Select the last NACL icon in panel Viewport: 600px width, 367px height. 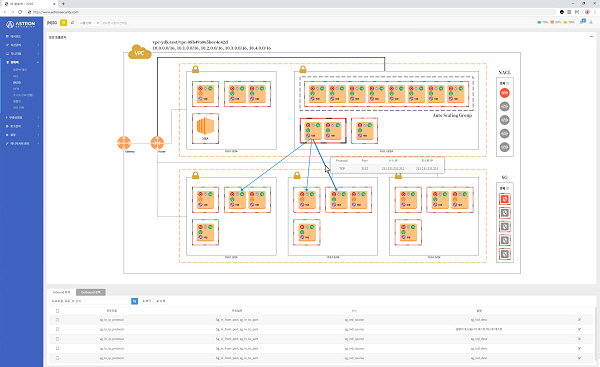pos(505,147)
